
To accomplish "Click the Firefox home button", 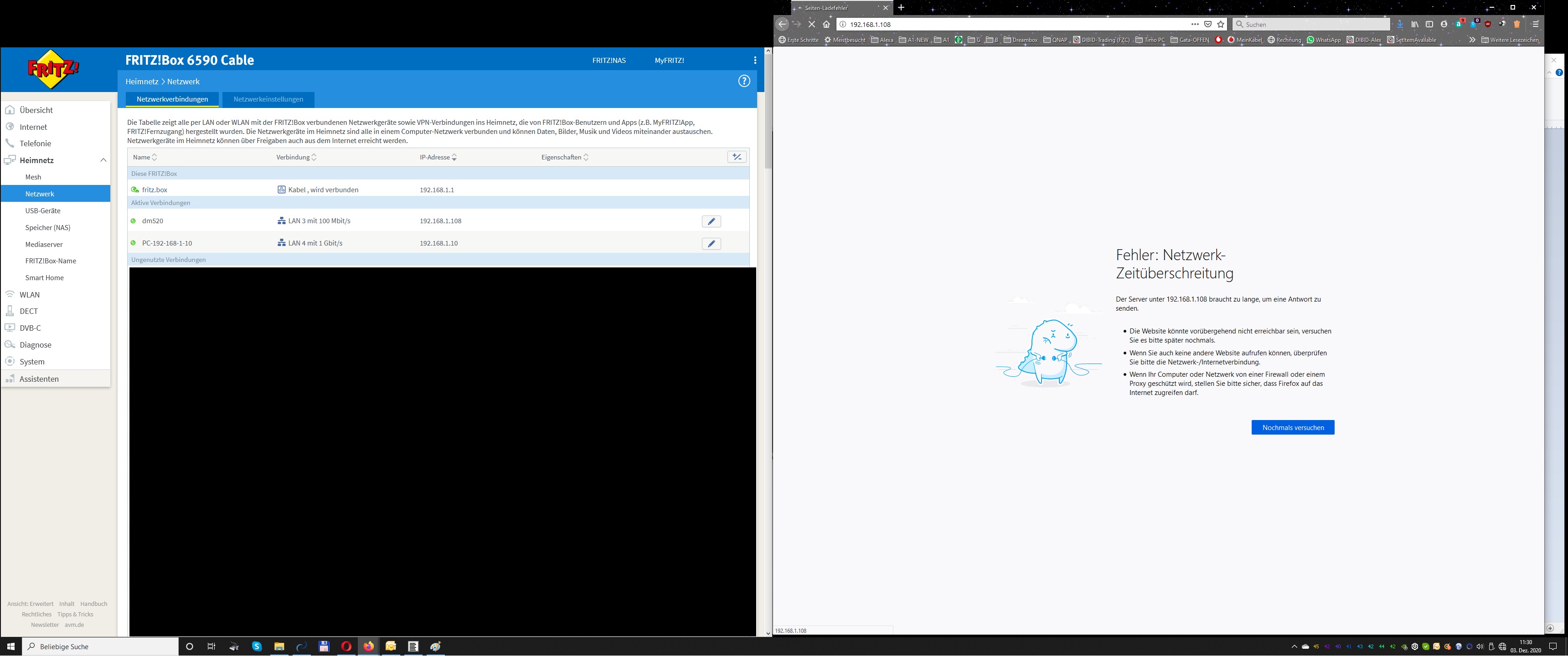I will (826, 24).
